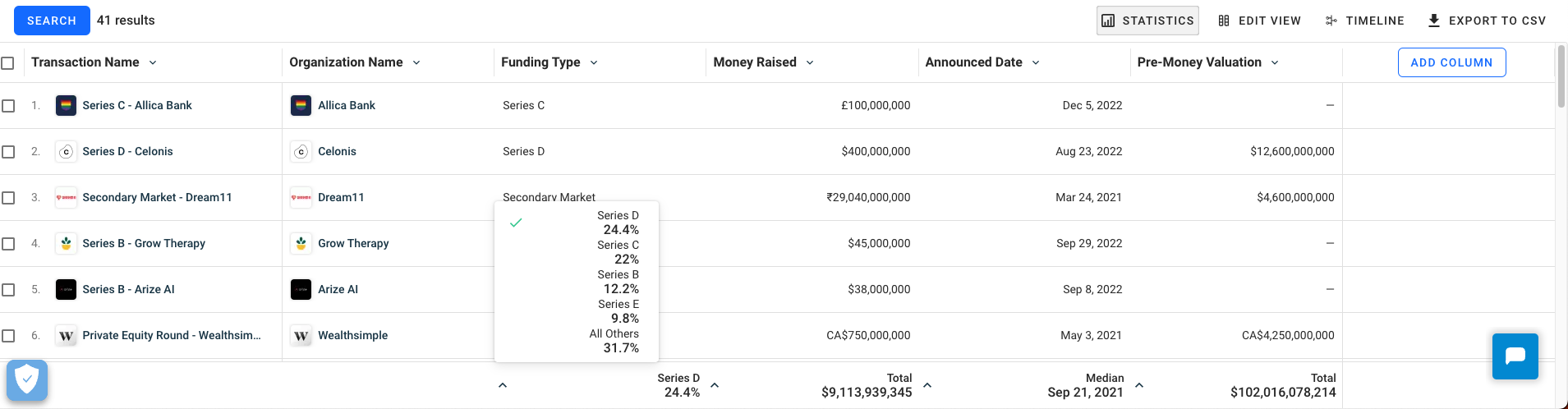This screenshot has height=409, width=1568.
Task: Open the Funding Type column dropdown
Action: (x=594, y=63)
